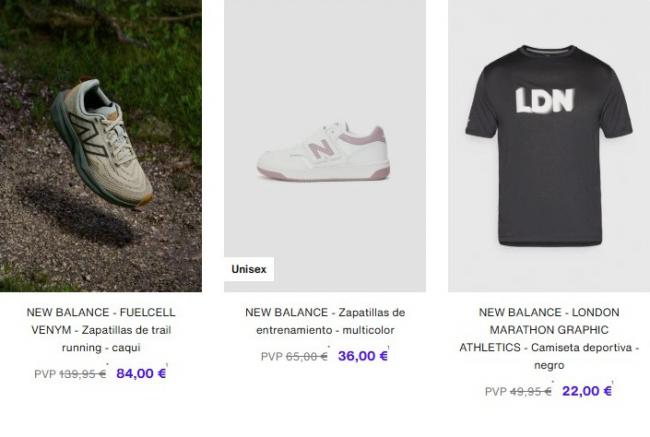Select the crossed-out 65,00 € price
The height and width of the screenshot is (437, 650).
tap(307, 356)
